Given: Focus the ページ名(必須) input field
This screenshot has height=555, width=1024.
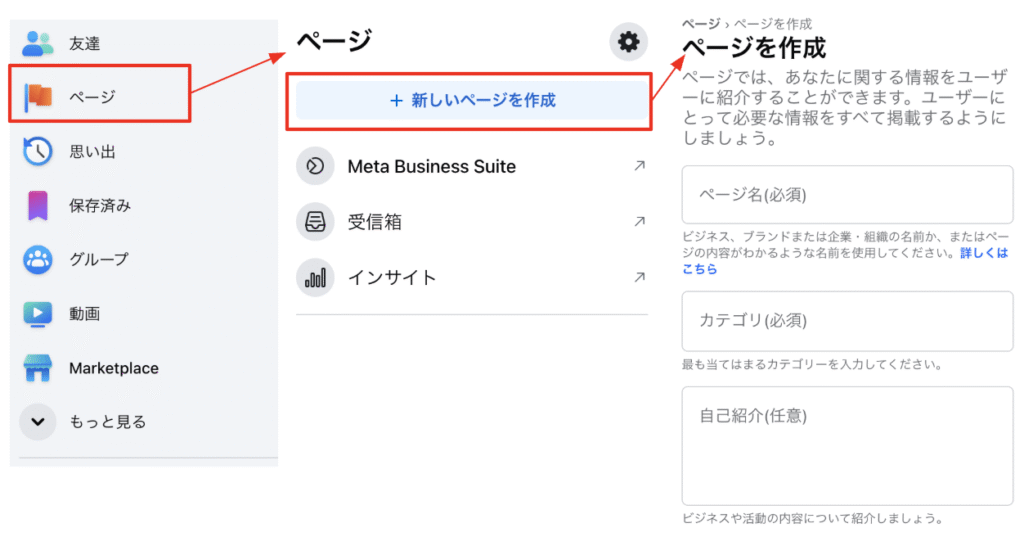Looking at the screenshot, I should [847, 195].
